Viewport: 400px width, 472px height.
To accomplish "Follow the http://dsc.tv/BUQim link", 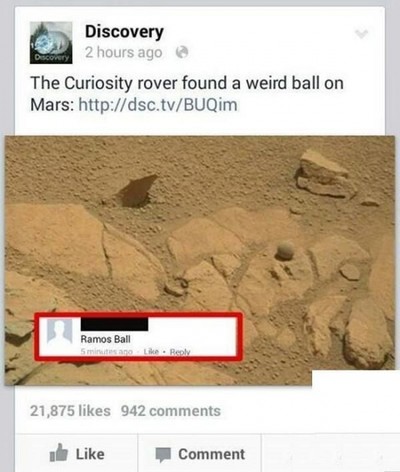I will (x=158, y=105).
